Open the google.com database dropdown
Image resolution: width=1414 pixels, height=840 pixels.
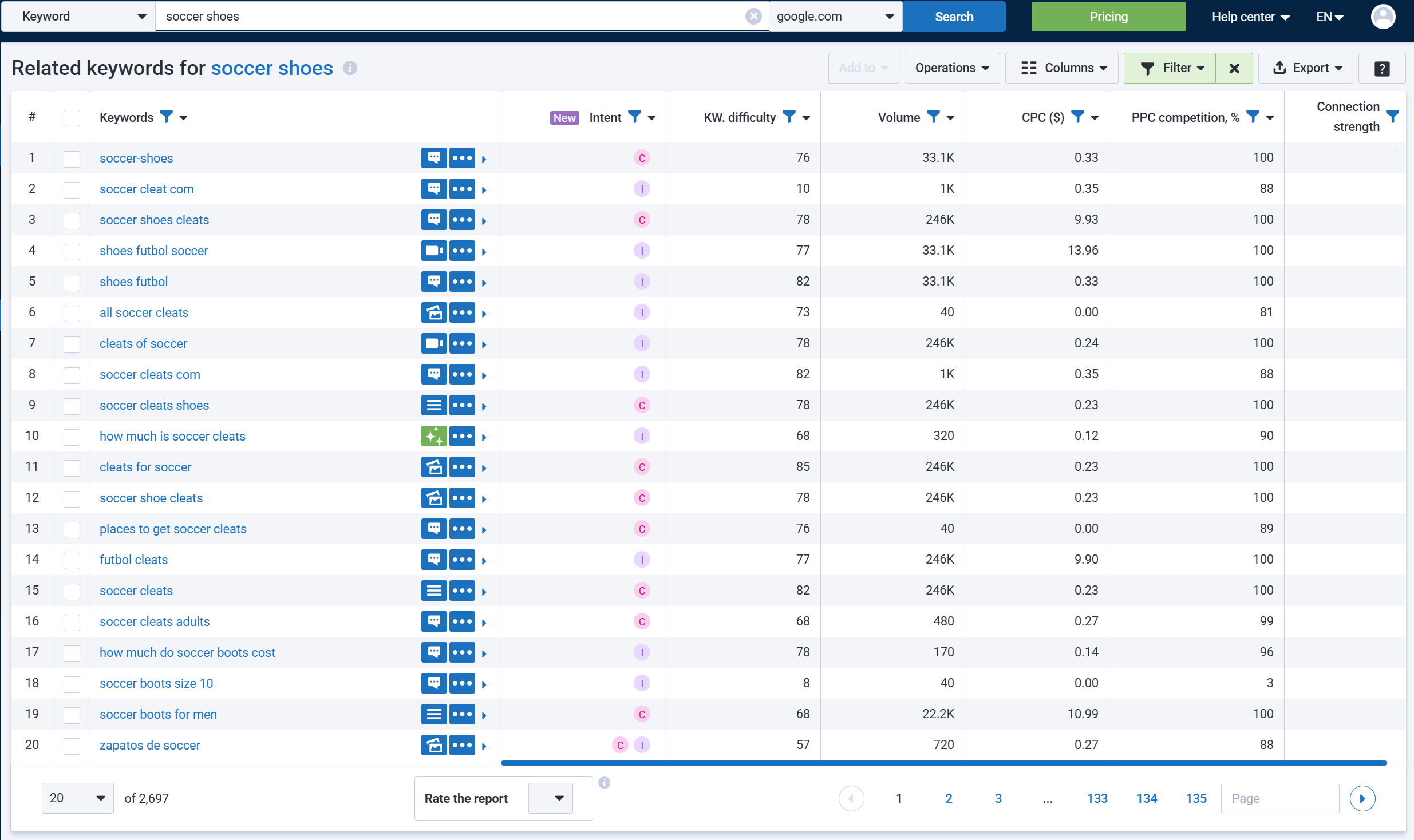(x=835, y=16)
